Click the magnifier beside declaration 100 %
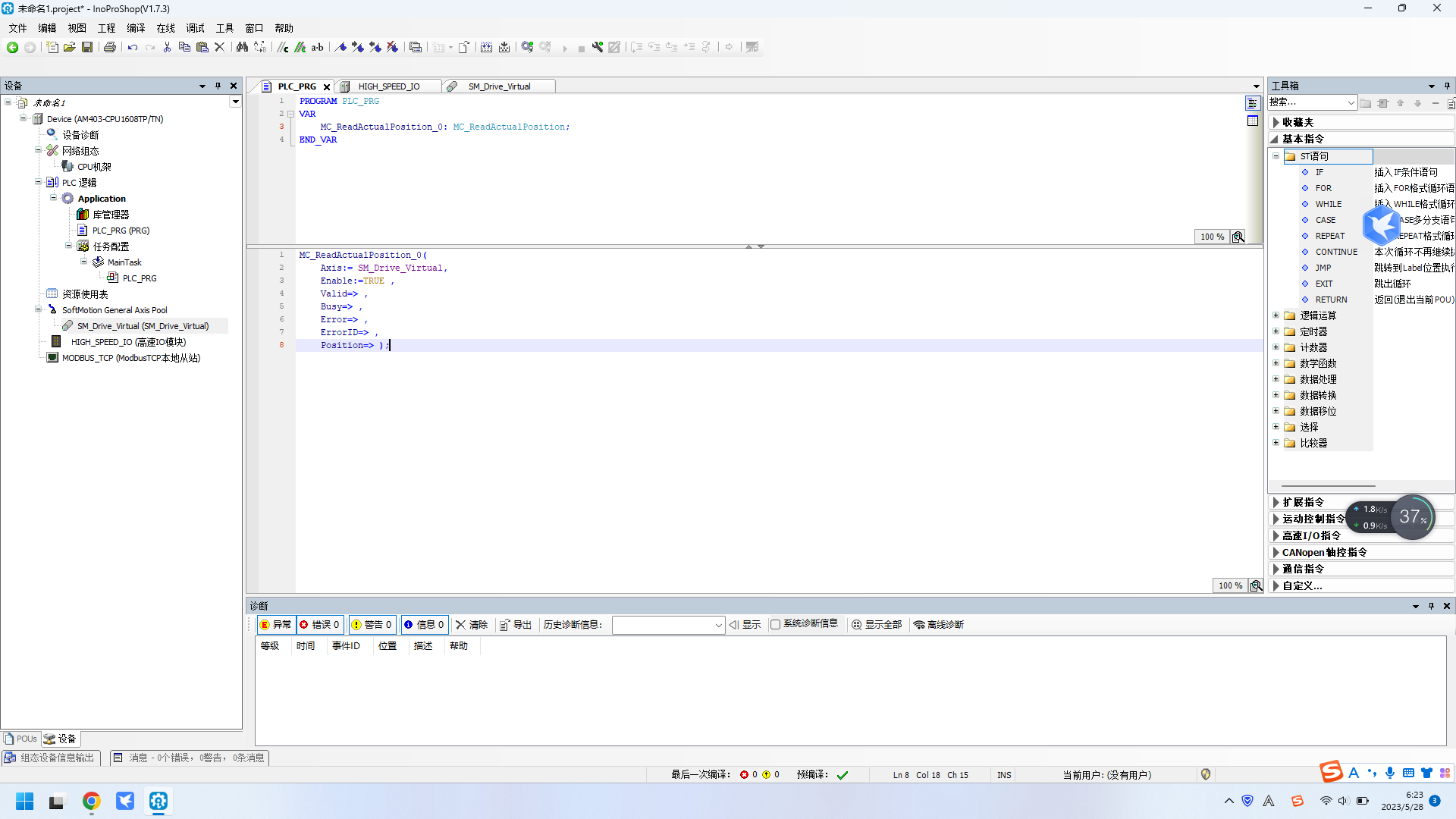1456x819 pixels. tap(1238, 237)
